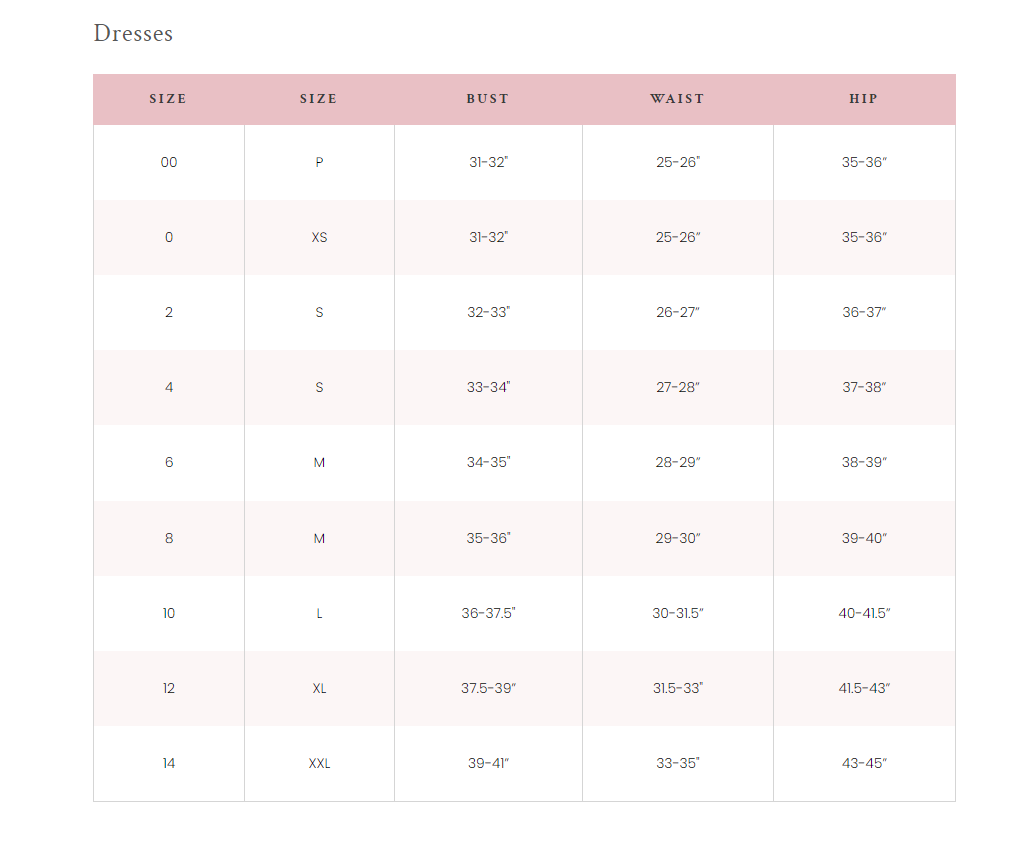Select the waist measurement 28-29"
Image resolution: width=1032 pixels, height=855 pixels.
pyautogui.click(x=678, y=462)
